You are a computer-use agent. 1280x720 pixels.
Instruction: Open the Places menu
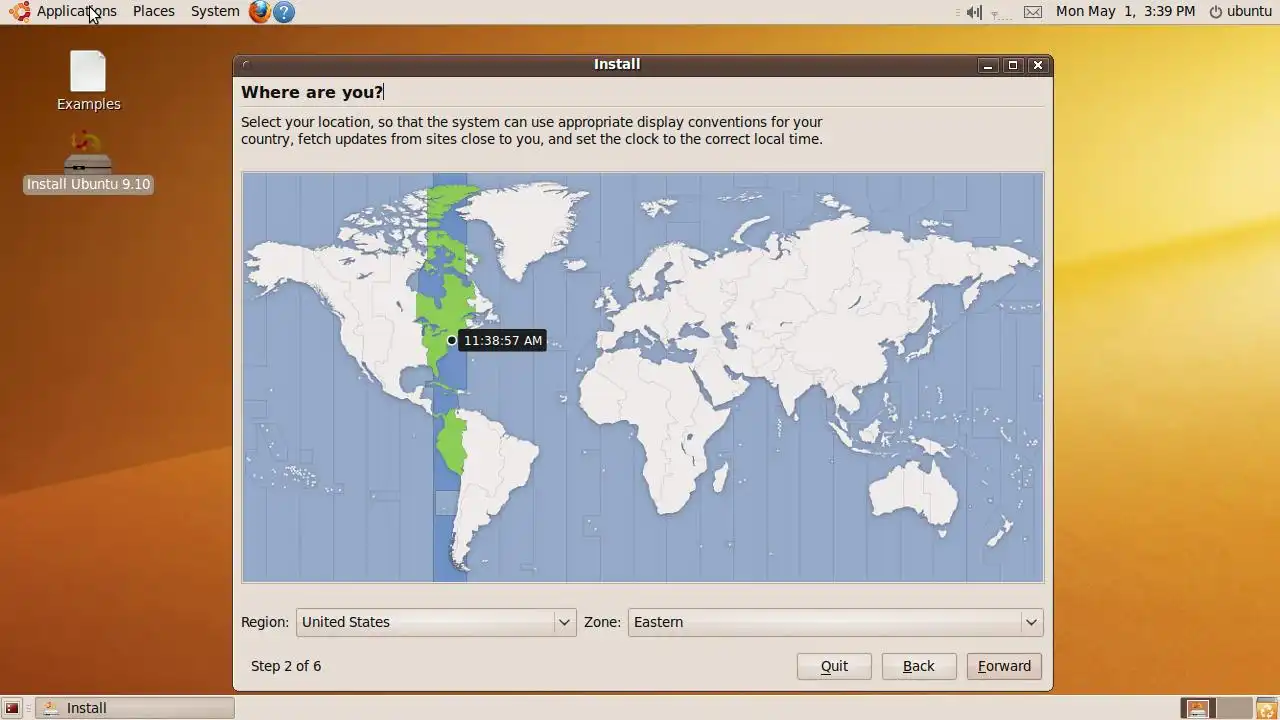click(x=153, y=11)
